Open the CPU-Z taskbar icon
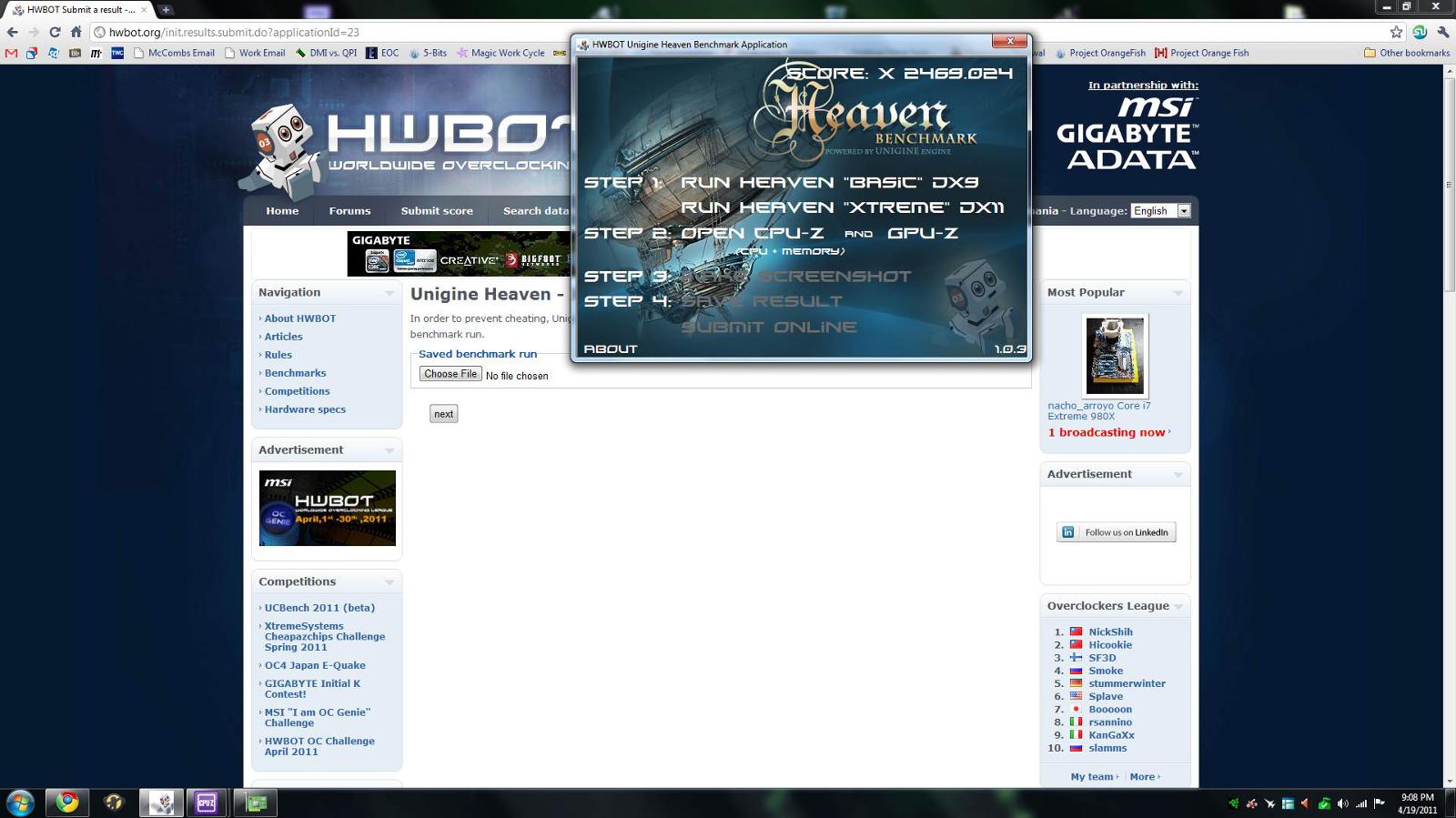This screenshot has height=818, width=1456. tap(207, 803)
